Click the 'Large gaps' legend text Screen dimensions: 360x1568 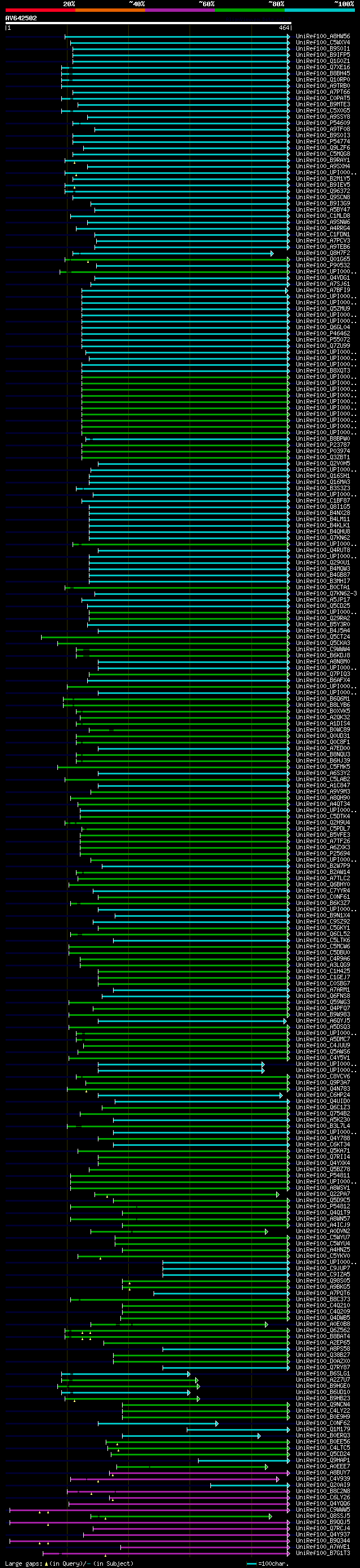point(24,1563)
